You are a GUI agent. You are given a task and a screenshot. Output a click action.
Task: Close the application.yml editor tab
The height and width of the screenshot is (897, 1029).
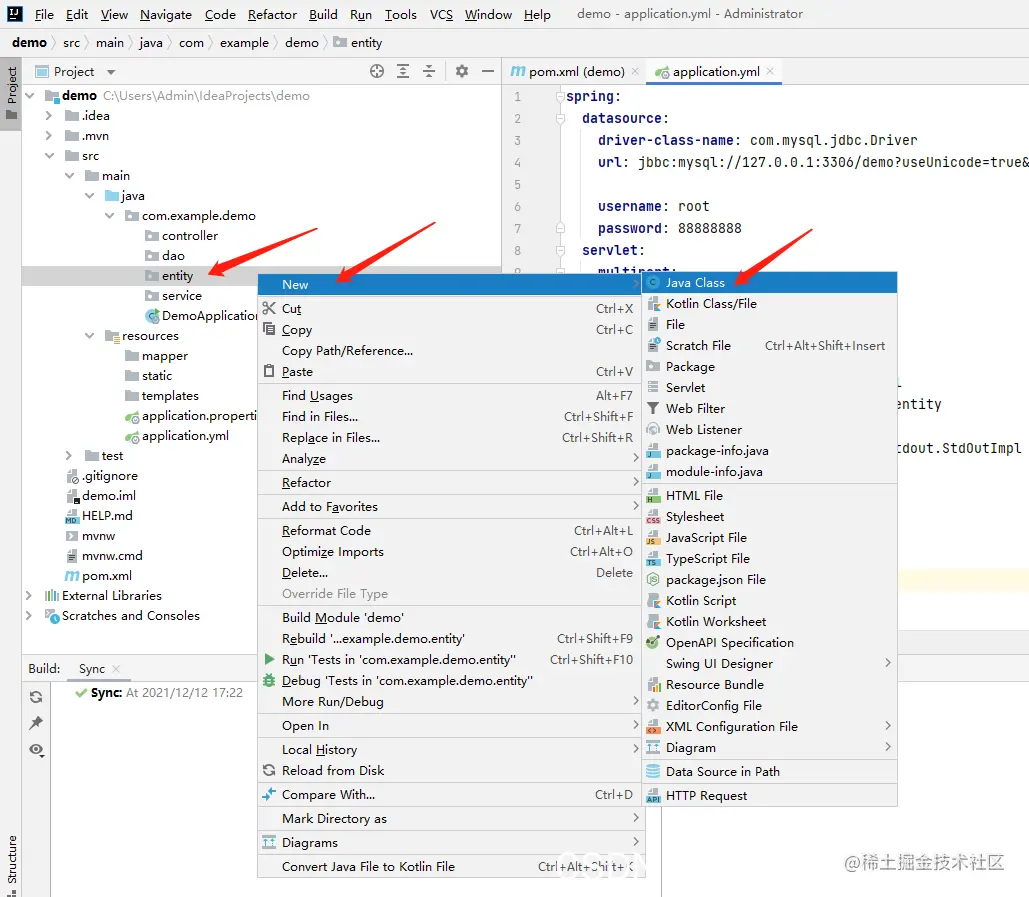click(770, 71)
